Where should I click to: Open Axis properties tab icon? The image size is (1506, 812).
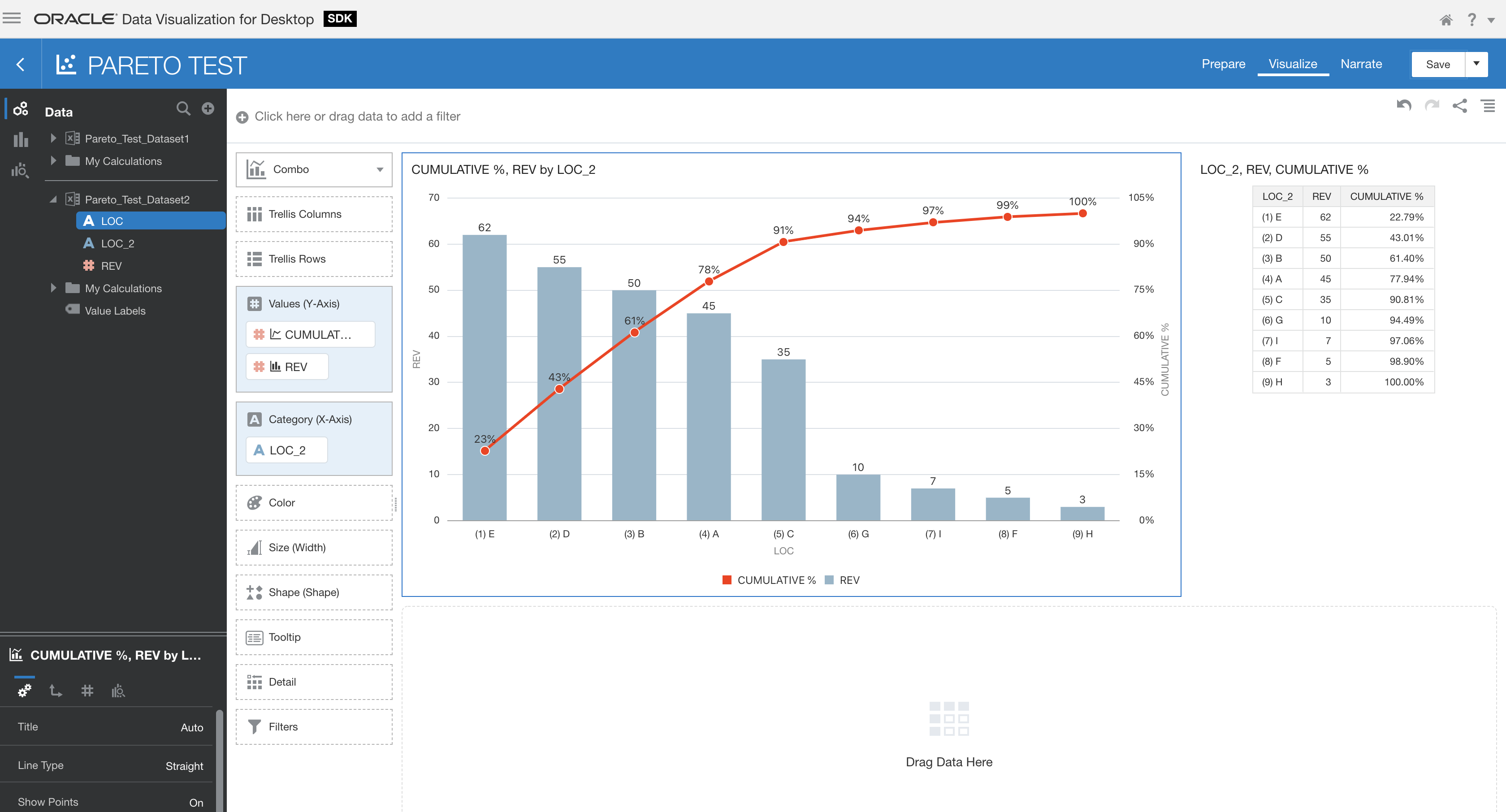pos(56,691)
